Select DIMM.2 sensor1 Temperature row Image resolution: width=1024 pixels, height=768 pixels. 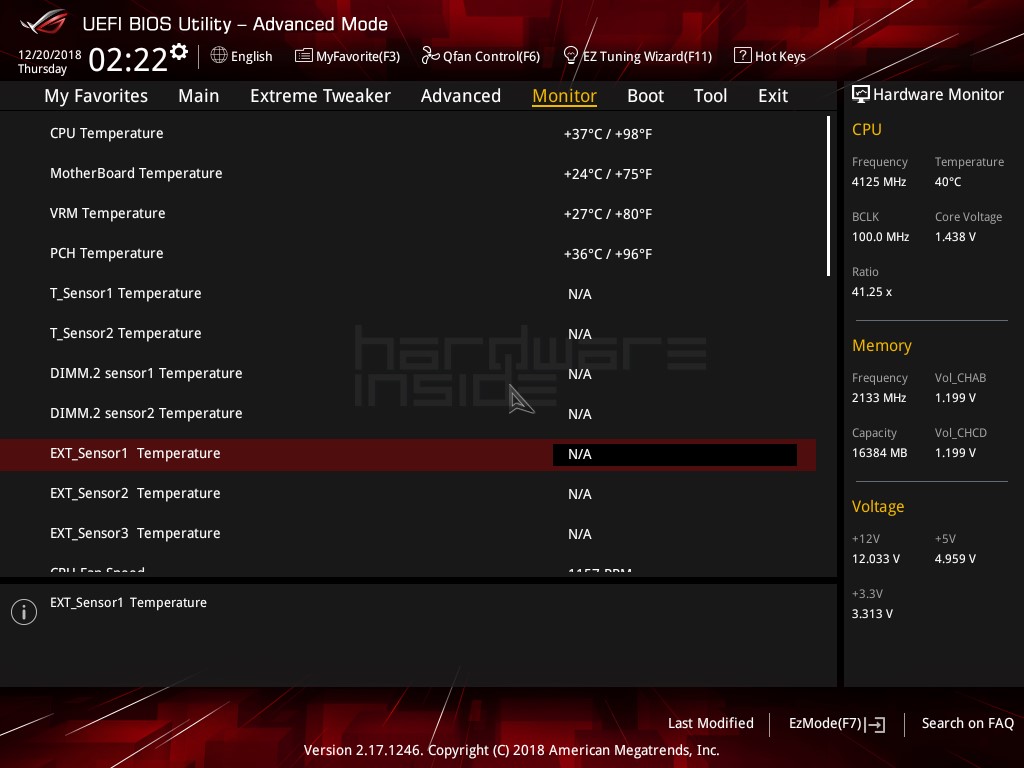(x=408, y=374)
